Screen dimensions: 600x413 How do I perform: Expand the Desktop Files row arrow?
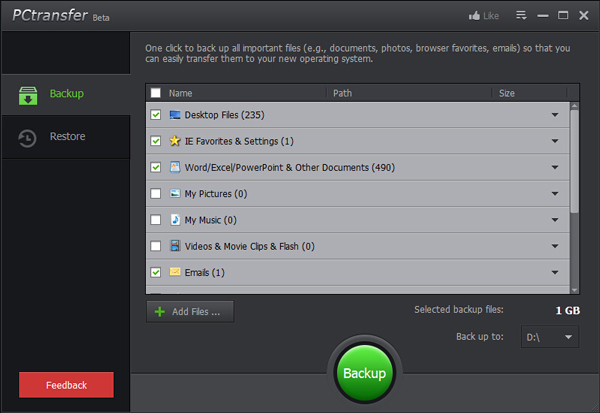coord(555,115)
